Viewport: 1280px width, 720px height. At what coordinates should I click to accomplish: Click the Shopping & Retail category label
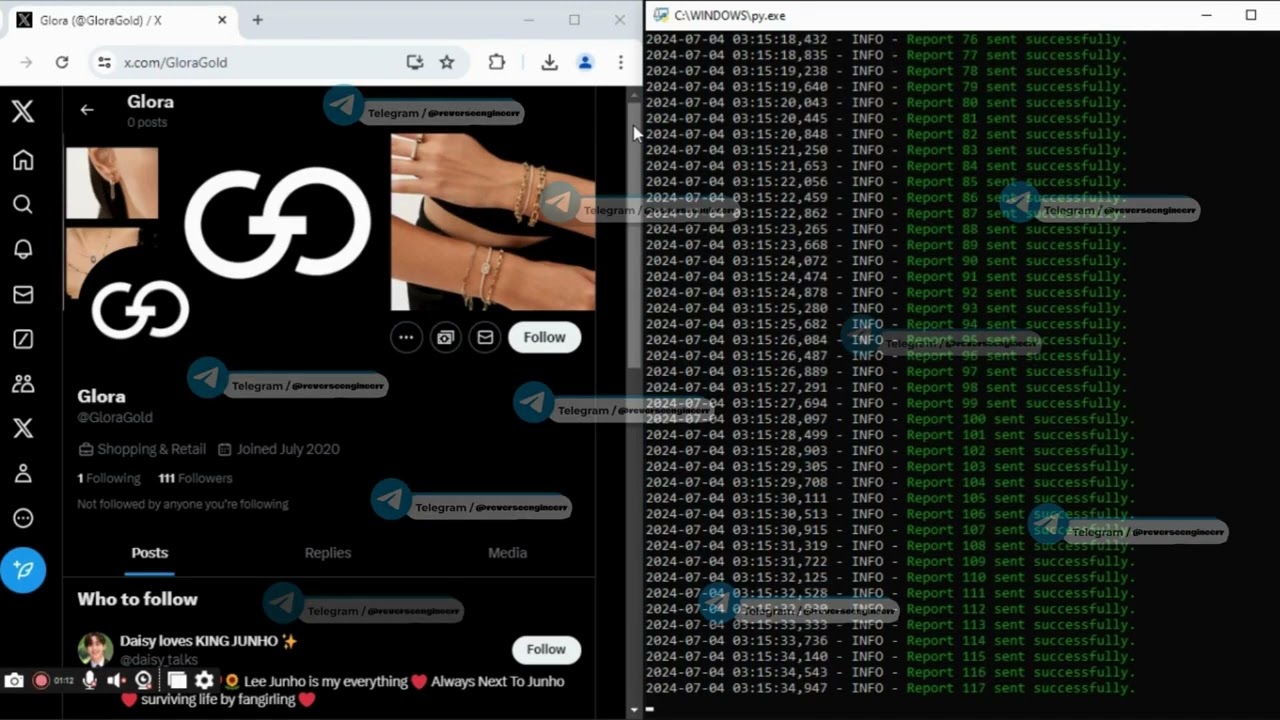coord(151,449)
